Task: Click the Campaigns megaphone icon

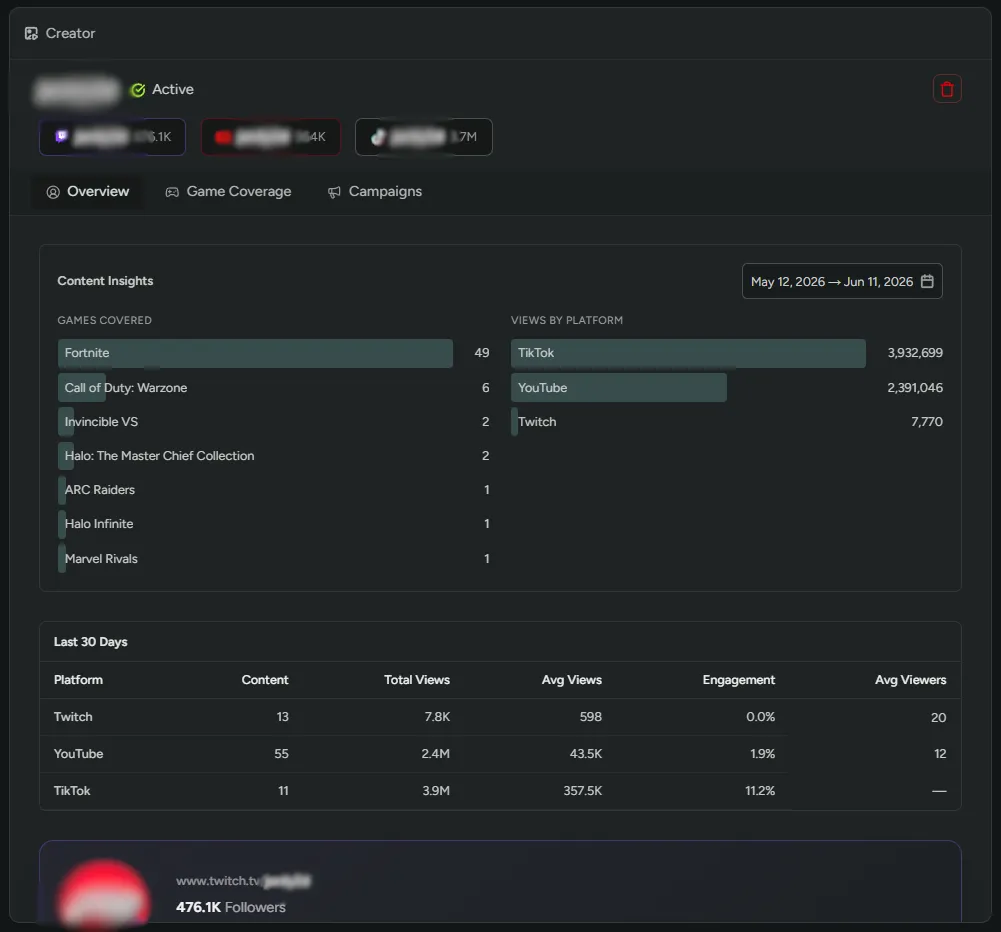Action: click(334, 192)
